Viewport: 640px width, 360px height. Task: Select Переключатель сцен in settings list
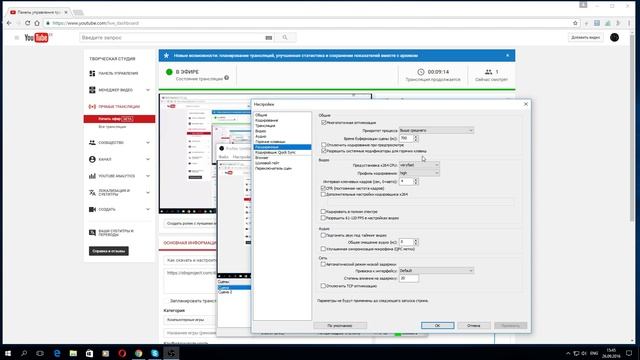(273, 168)
